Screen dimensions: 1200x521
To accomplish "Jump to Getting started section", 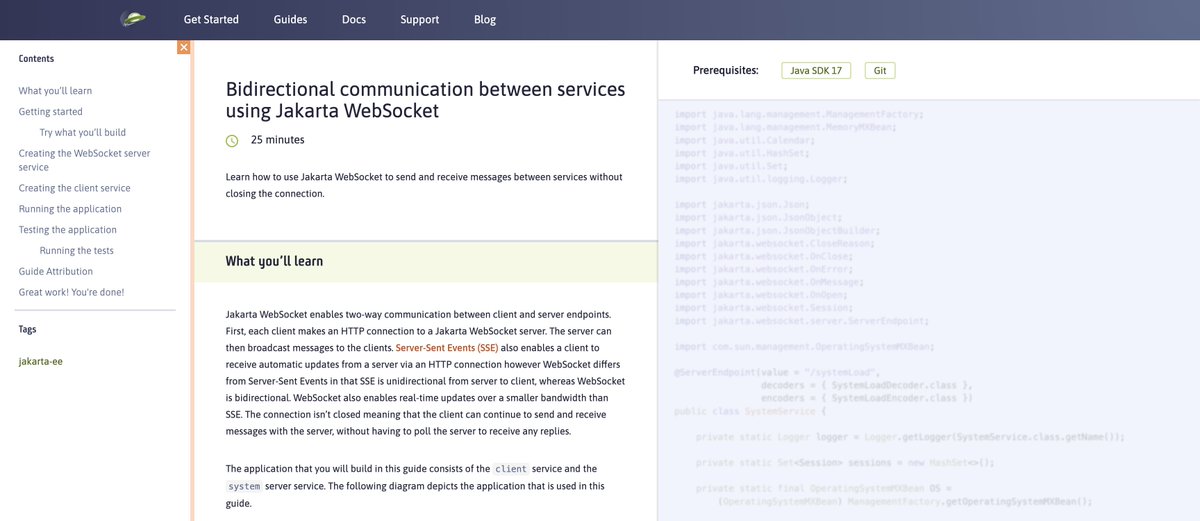I will (51, 112).
